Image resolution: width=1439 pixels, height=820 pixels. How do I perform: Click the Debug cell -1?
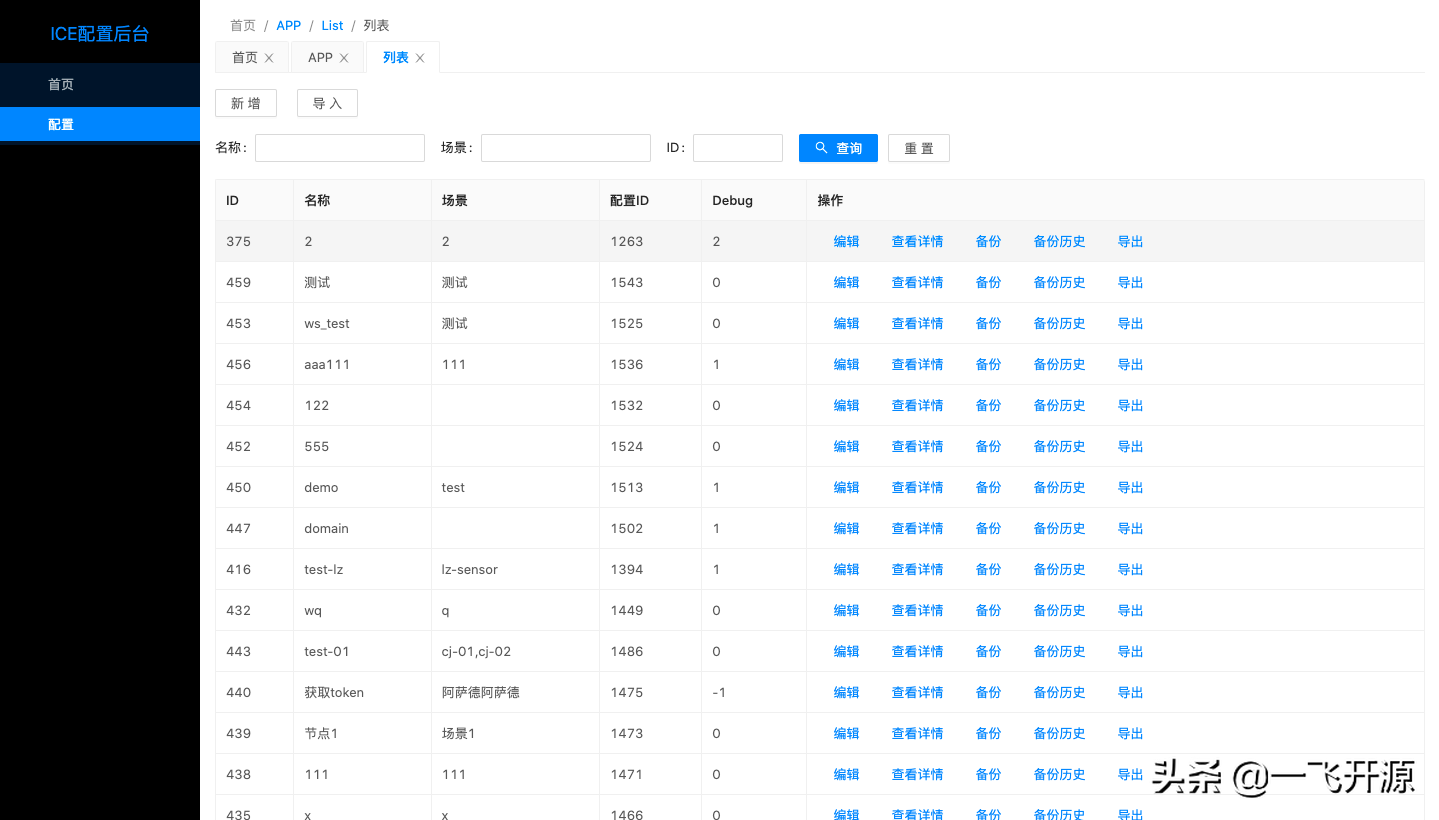[x=719, y=692]
